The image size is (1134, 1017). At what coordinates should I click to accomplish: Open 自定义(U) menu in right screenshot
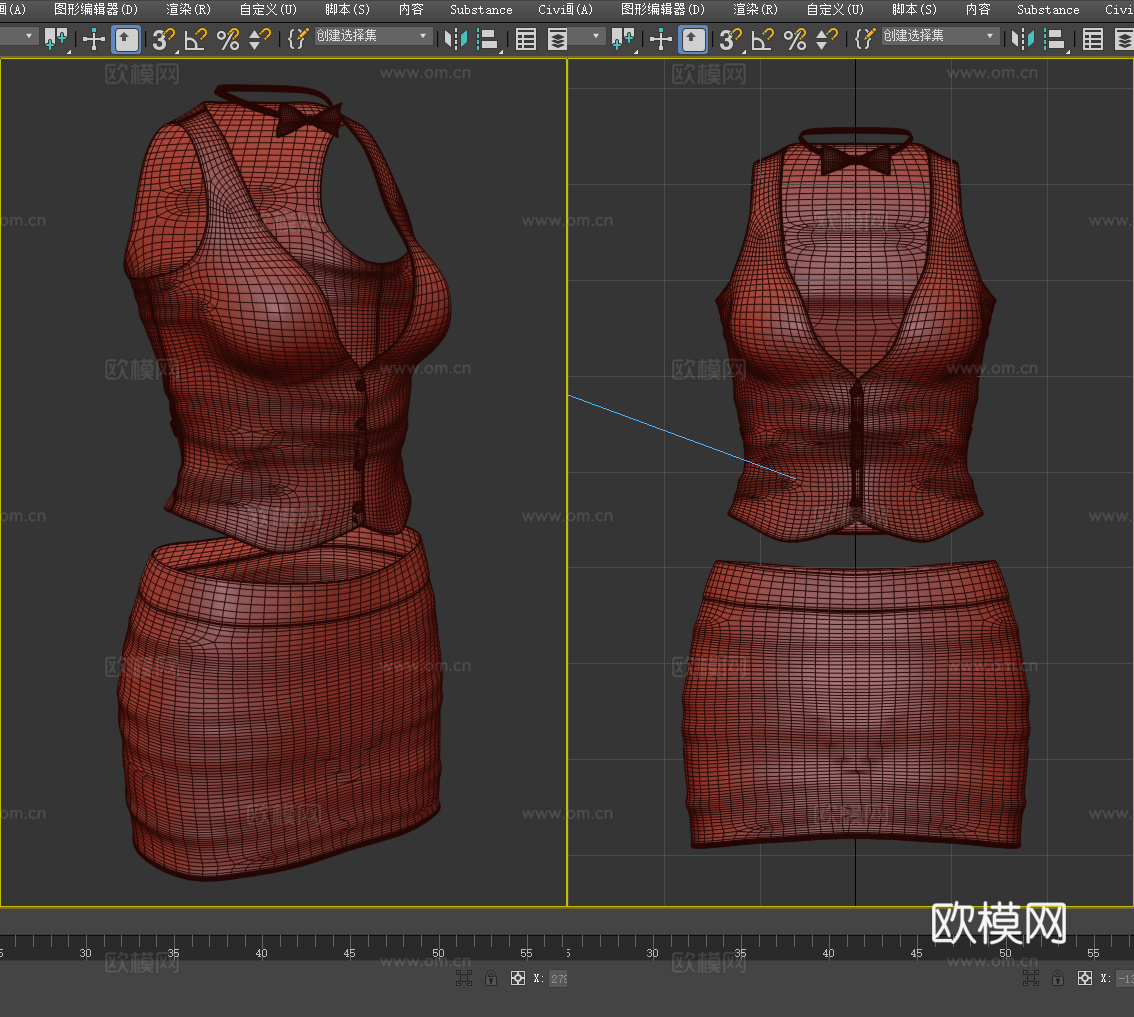click(835, 9)
